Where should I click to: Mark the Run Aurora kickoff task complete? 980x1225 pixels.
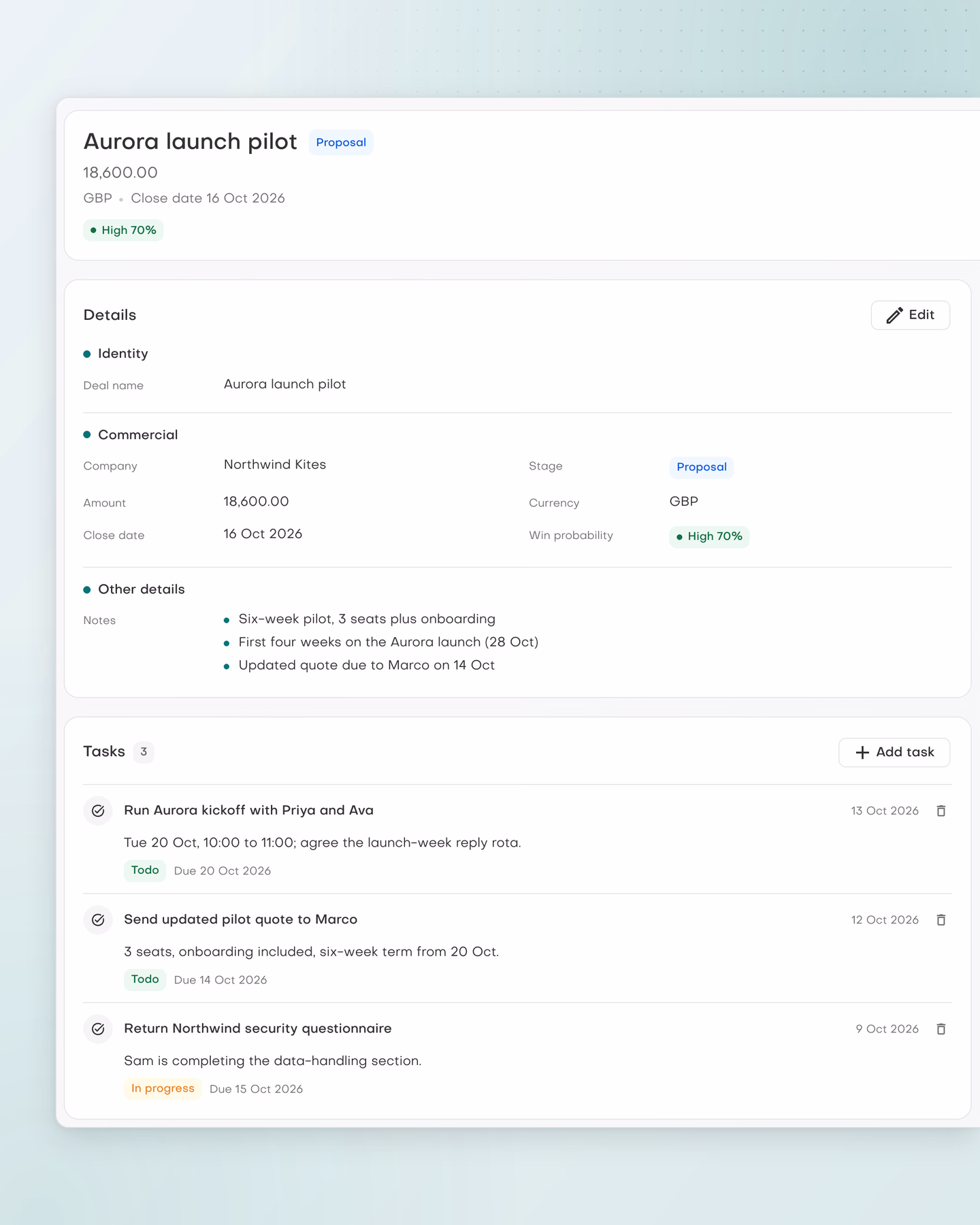pos(98,811)
